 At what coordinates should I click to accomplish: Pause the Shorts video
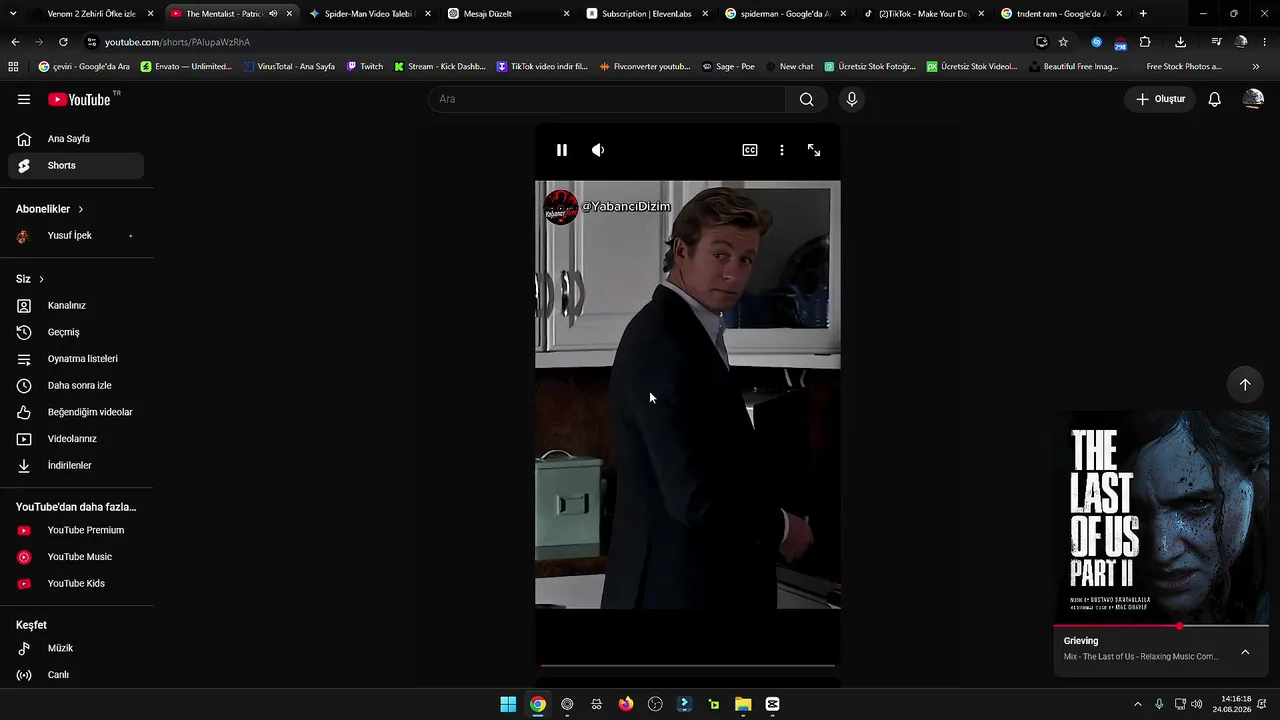click(x=562, y=150)
